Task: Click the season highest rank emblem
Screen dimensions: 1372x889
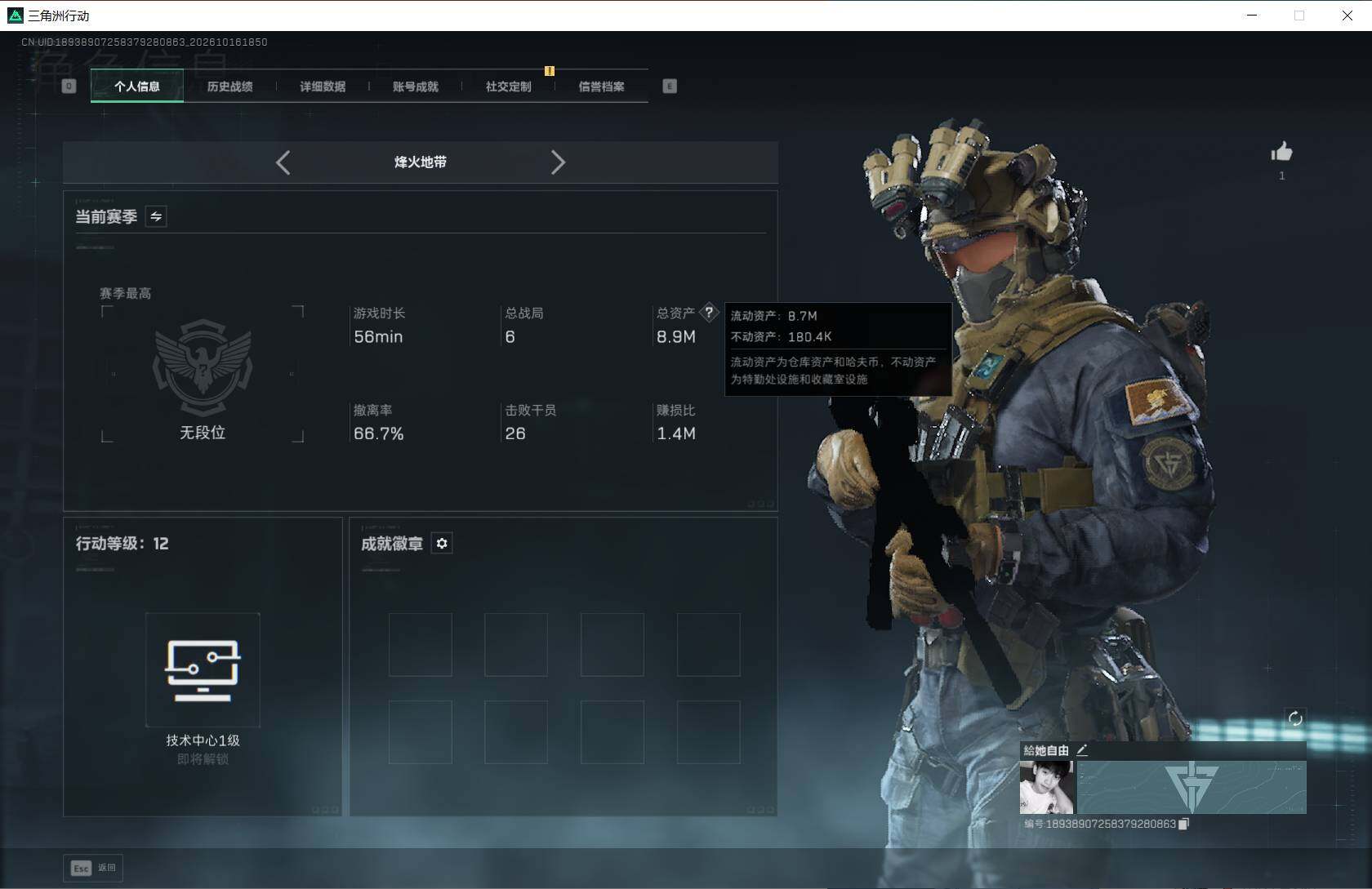Action: click(203, 367)
